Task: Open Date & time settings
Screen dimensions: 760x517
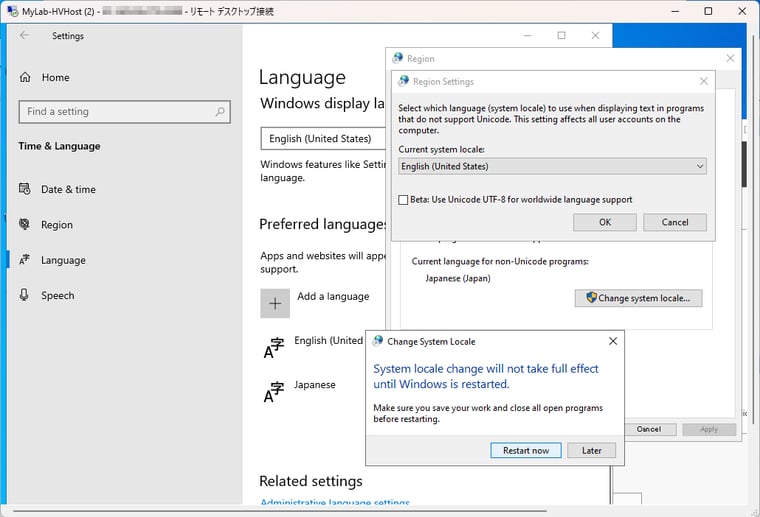Action: [57, 189]
